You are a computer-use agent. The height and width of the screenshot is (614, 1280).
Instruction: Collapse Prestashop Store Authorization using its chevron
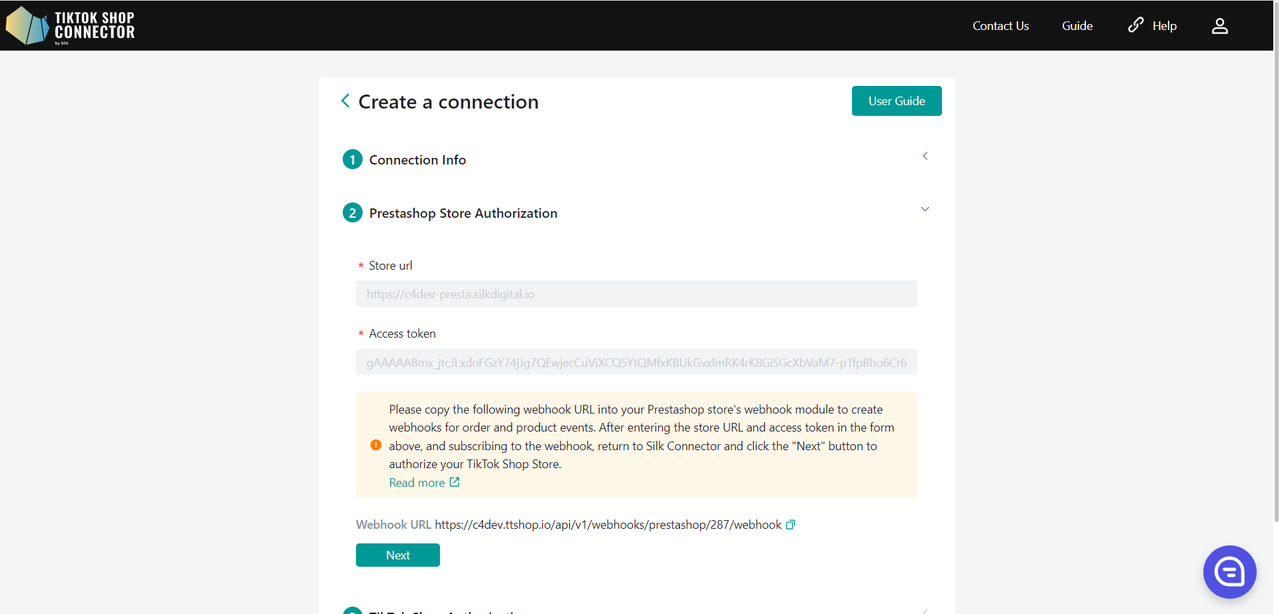pos(925,209)
